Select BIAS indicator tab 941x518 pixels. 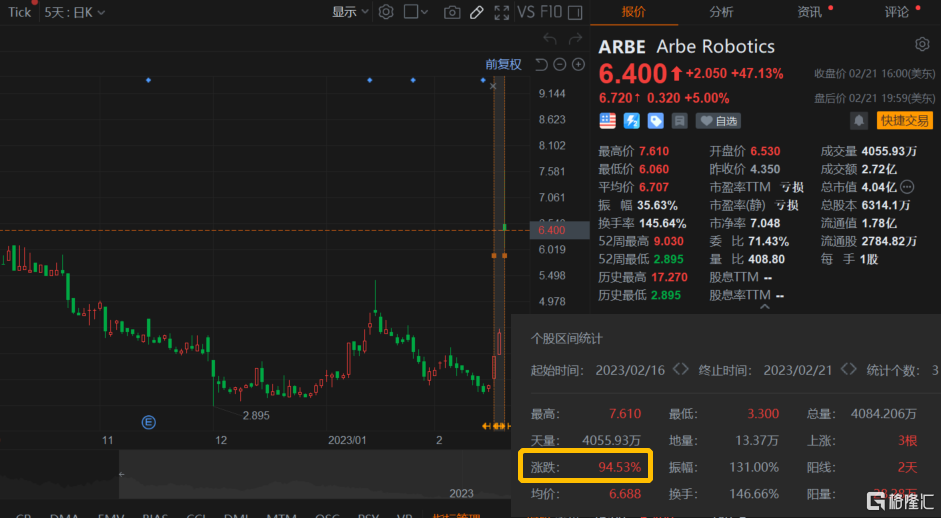[155, 515]
